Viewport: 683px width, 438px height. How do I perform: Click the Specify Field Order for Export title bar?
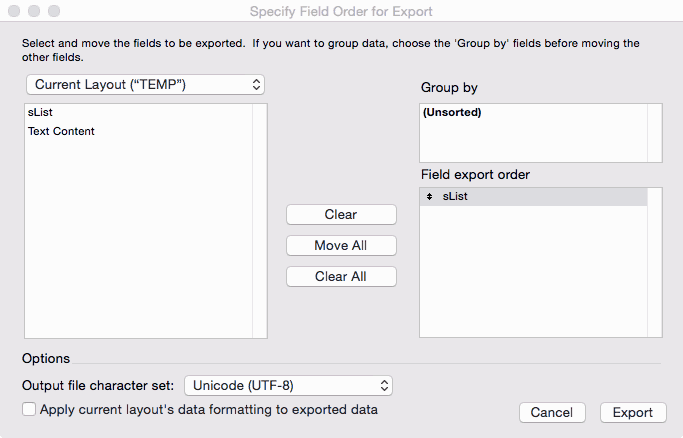click(340, 11)
